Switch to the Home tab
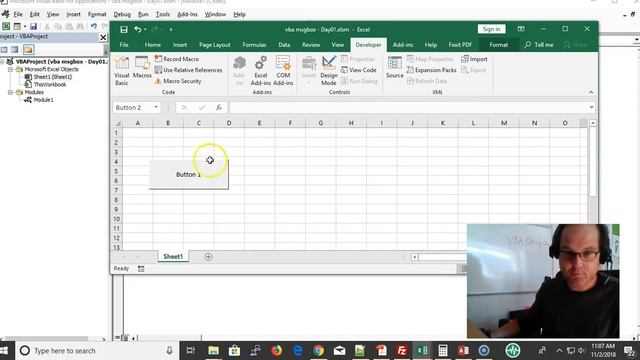 tap(153, 44)
